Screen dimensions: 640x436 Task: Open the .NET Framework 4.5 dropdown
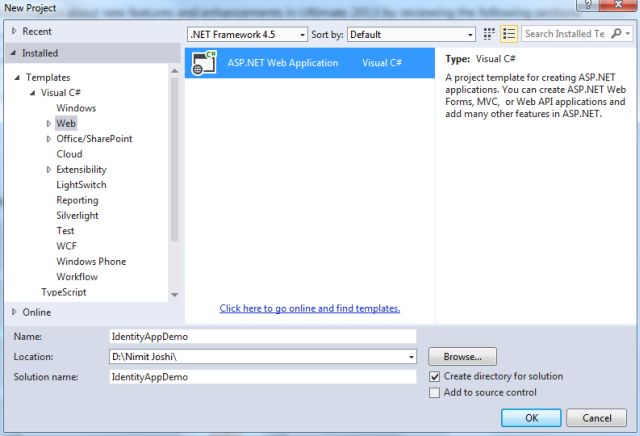click(247, 35)
